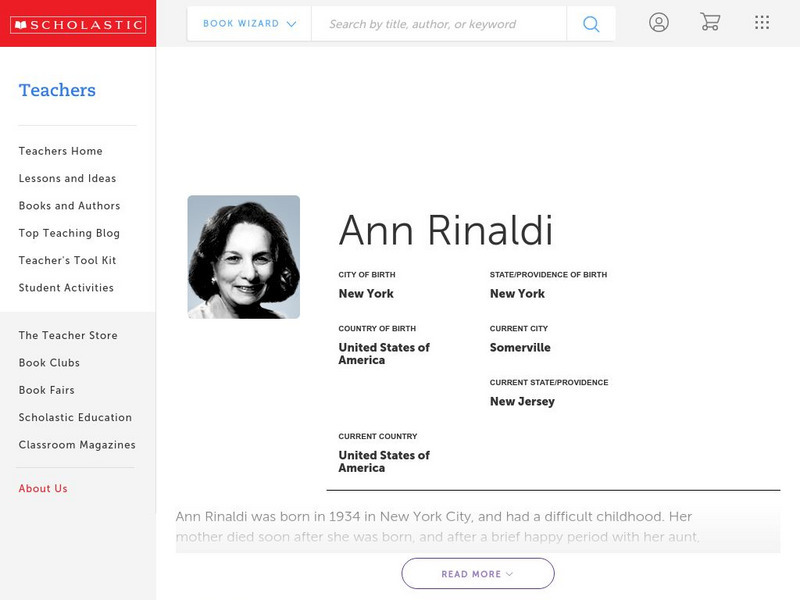
Task: Open the apps grid icon in header
Action: tap(761, 22)
